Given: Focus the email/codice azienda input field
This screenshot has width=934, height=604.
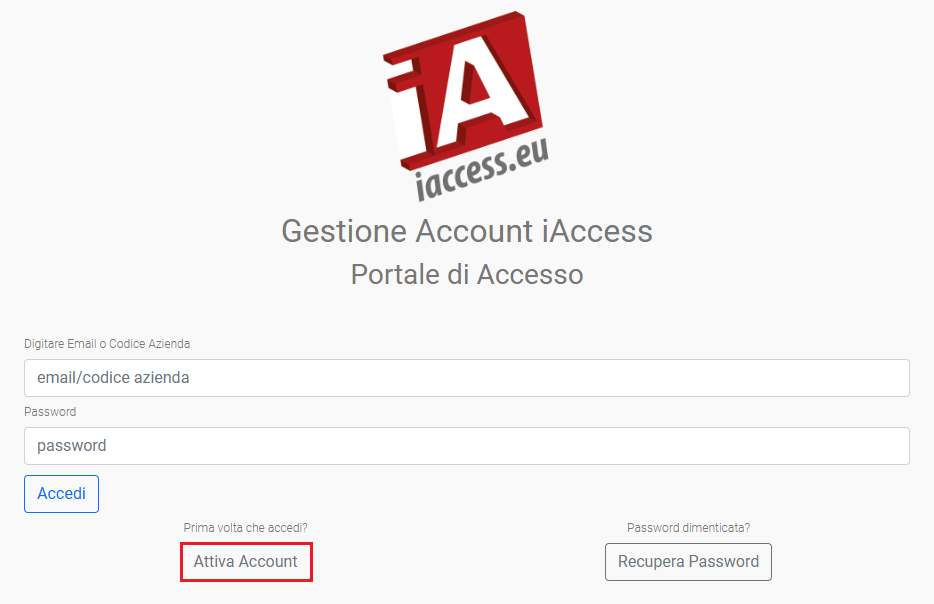Looking at the screenshot, I should click(467, 378).
